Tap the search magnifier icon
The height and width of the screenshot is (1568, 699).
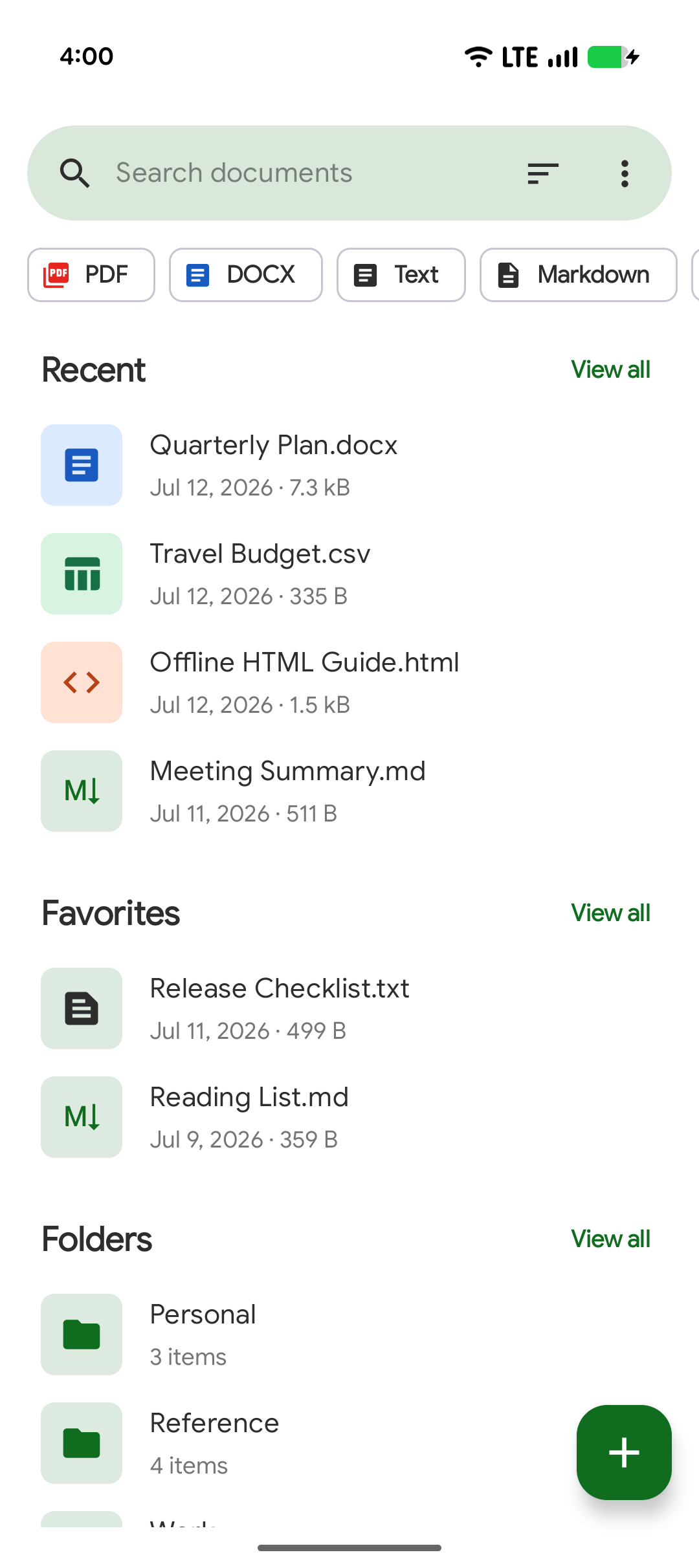(x=74, y=173)
